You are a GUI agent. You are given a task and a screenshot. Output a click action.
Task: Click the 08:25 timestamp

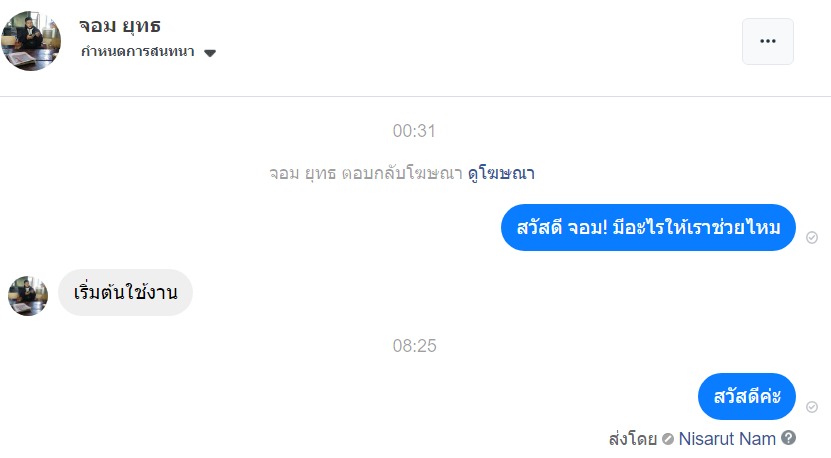tap(414, 346)
